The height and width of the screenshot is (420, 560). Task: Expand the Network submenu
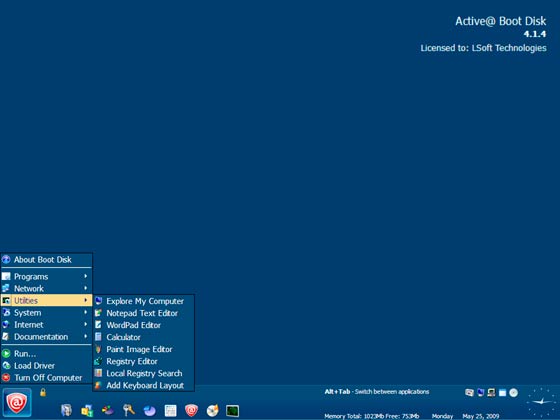(46, 288)
